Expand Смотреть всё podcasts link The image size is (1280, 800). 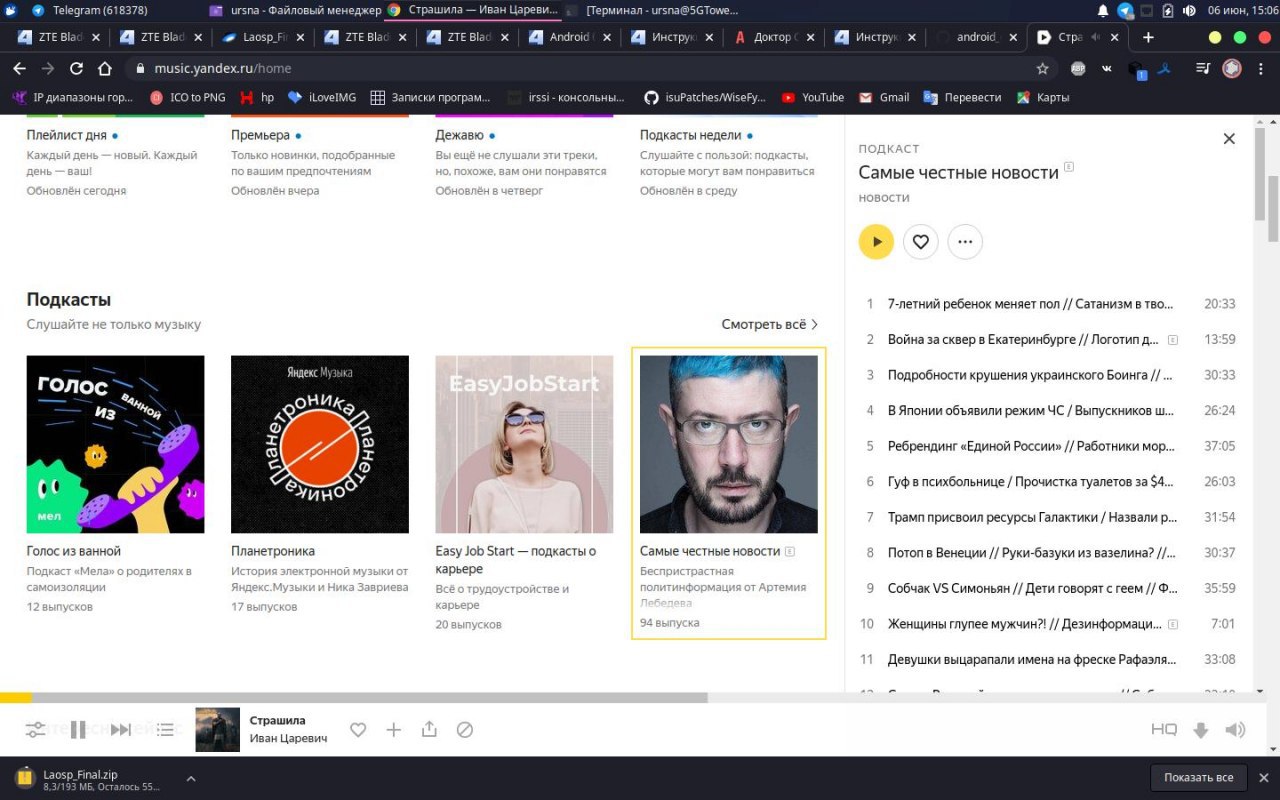coord(770,324)
